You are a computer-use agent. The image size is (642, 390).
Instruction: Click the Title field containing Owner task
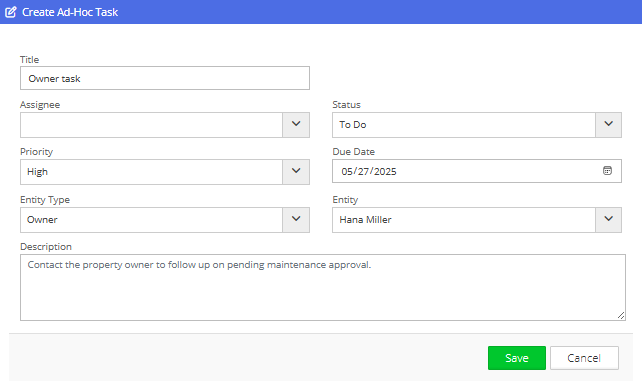click(x=165, y=78)
